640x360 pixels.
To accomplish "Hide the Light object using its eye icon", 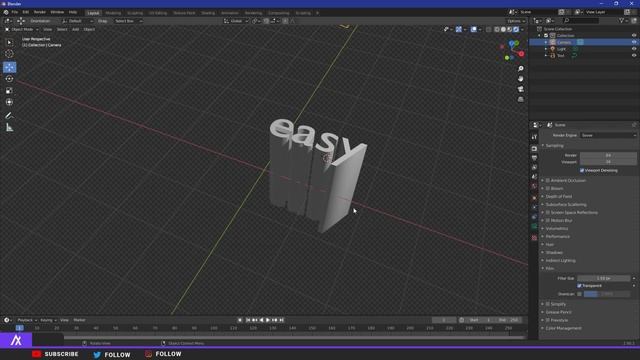I will point(634,49).
